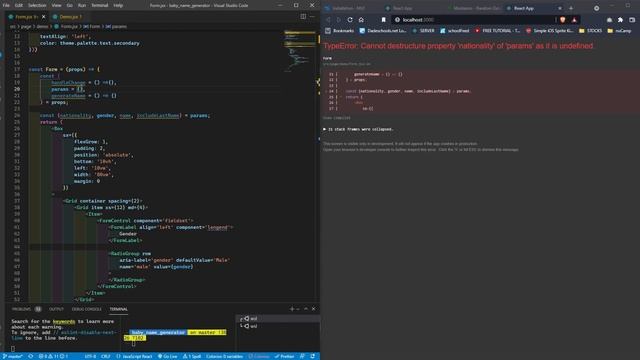Open the new terminal launch profile dropdown
Image resolution: width=640 pixels, height=360 pixels.
298,309
